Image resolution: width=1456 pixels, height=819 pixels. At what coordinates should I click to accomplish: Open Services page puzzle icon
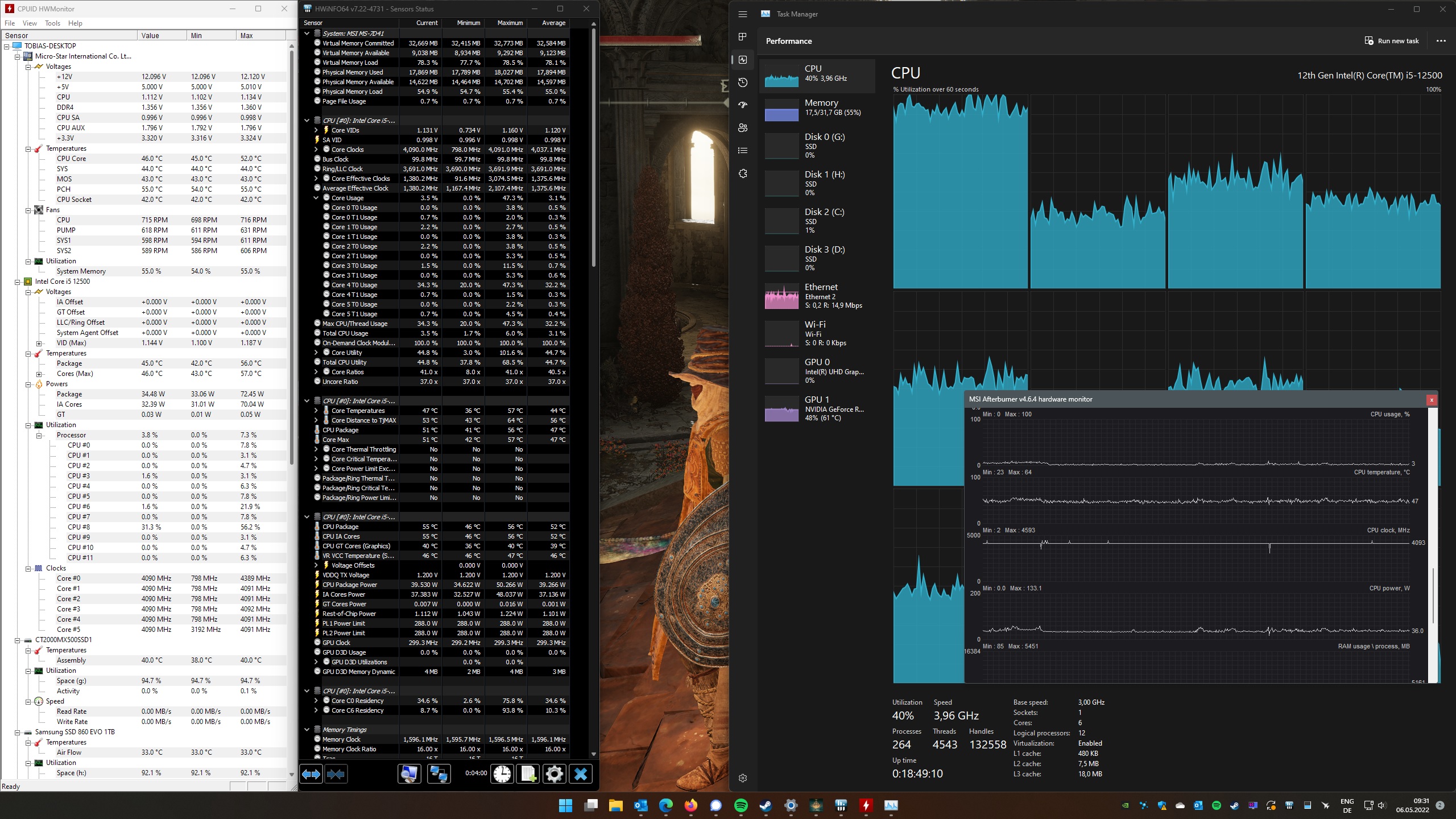tap(743, 173)
